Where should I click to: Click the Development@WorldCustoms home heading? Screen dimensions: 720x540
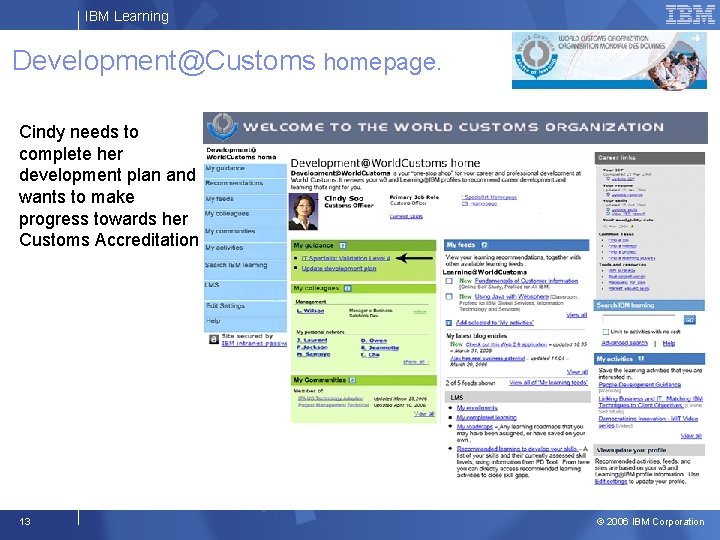point(385,163)
